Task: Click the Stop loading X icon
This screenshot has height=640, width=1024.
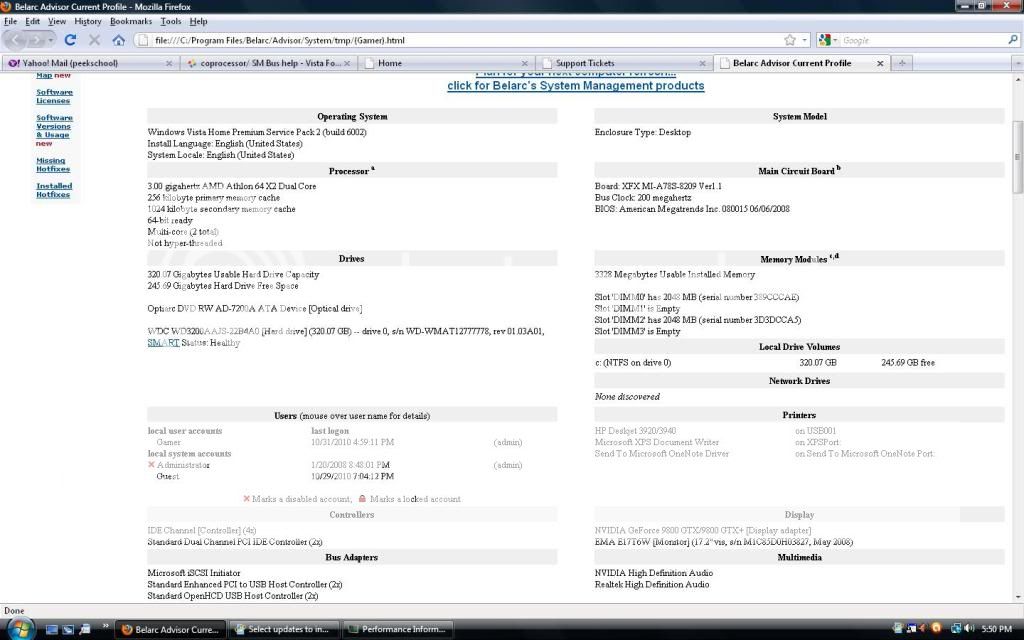Action: [94, 40]
